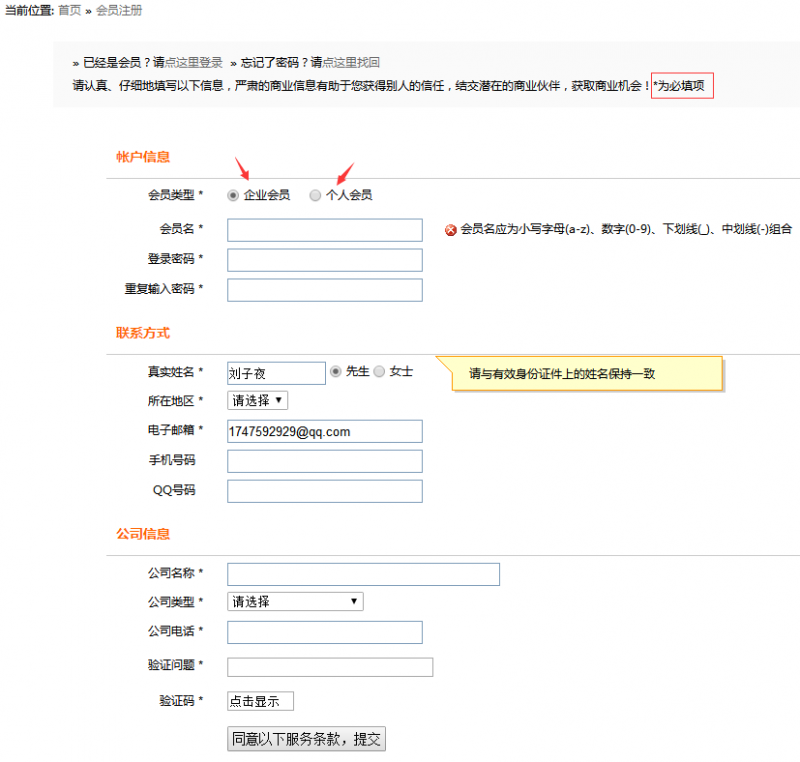Click the 验证问题 input field
The height and width of the screenshot is (762, 800).
(x=330, y=667)
